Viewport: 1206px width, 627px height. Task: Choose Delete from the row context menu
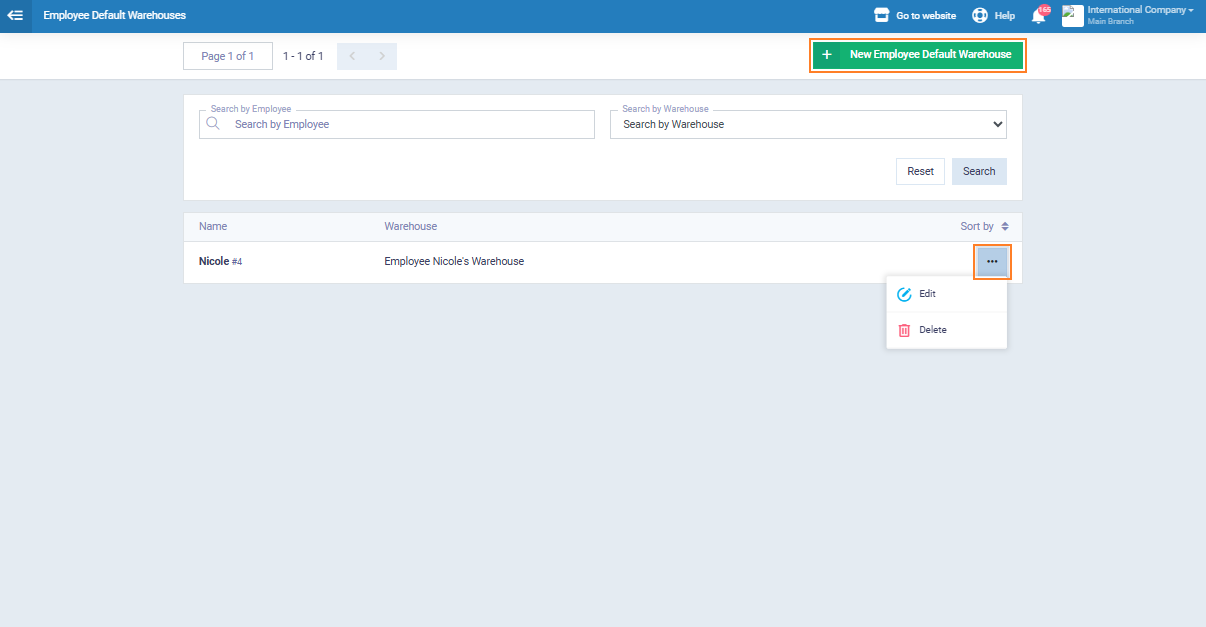coord(932,330)
